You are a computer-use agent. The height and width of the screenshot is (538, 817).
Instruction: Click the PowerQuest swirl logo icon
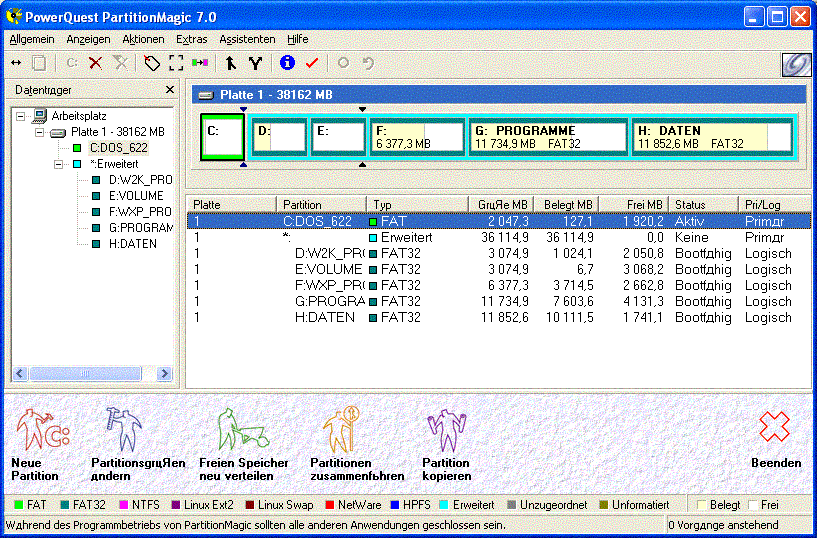[x=797, y=65]
